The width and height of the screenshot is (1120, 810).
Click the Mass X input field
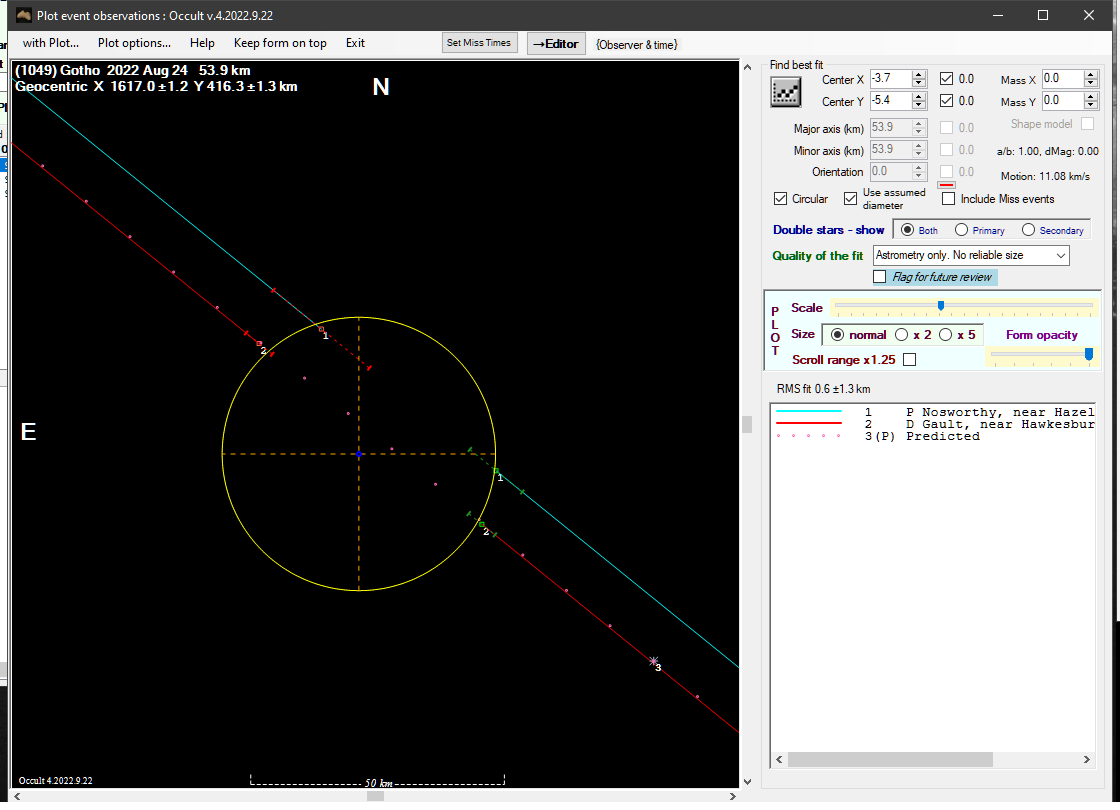pyautogui.click(x=1062, y=79)
